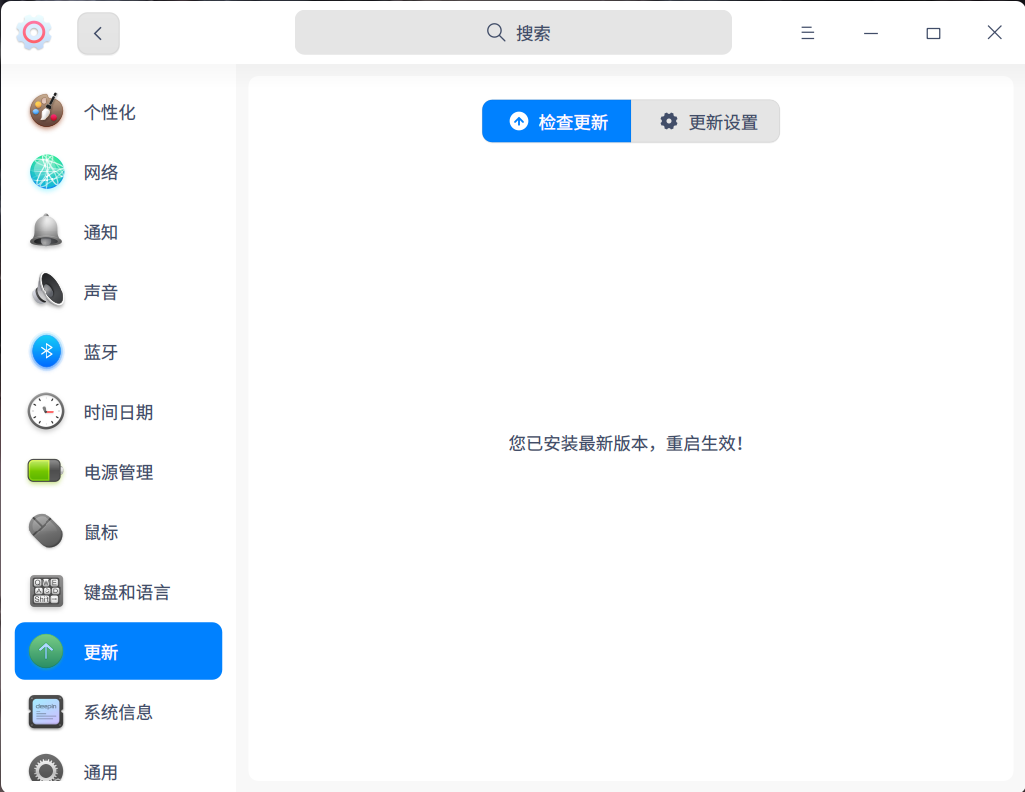This screenshot has width=1025, height=792.
Task: Click the search magnifier icon
Action: coord(496,32)
